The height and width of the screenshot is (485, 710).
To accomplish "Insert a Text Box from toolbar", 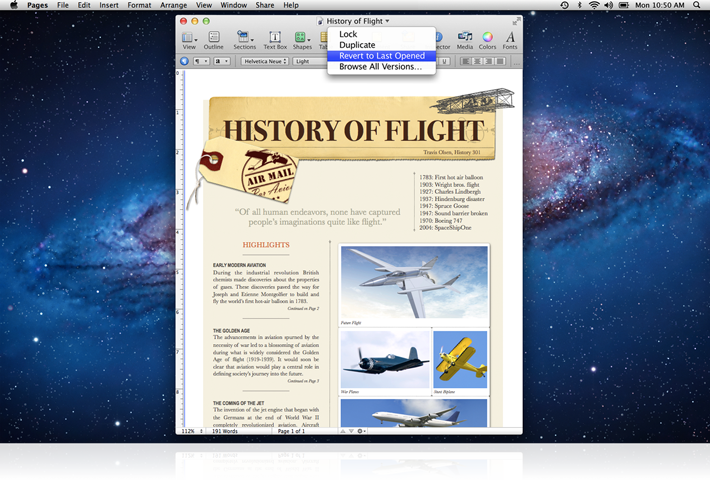I will tap(275, 39).
